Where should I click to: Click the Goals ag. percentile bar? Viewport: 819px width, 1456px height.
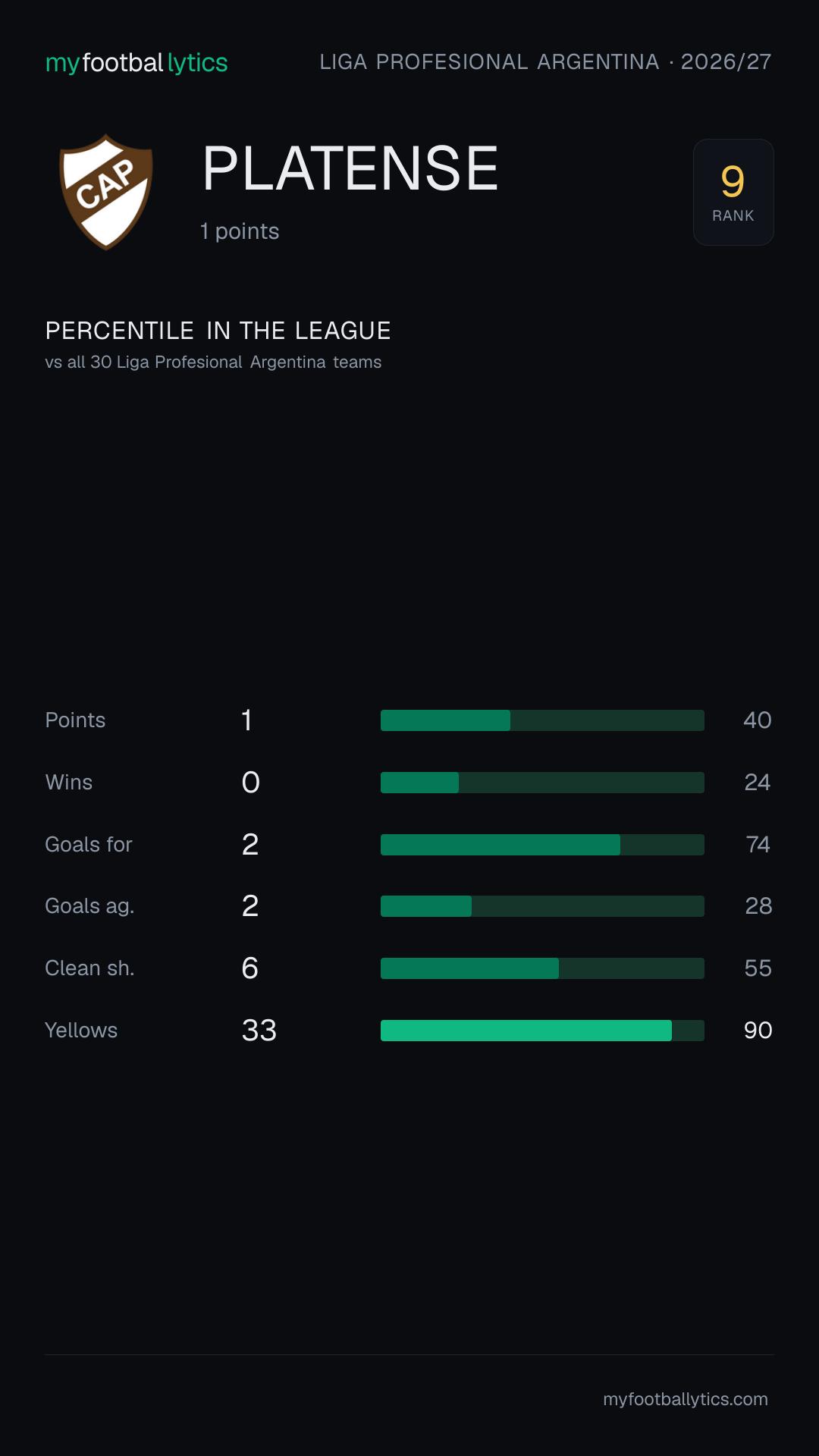pyautogui.click(x=542, y=906)
